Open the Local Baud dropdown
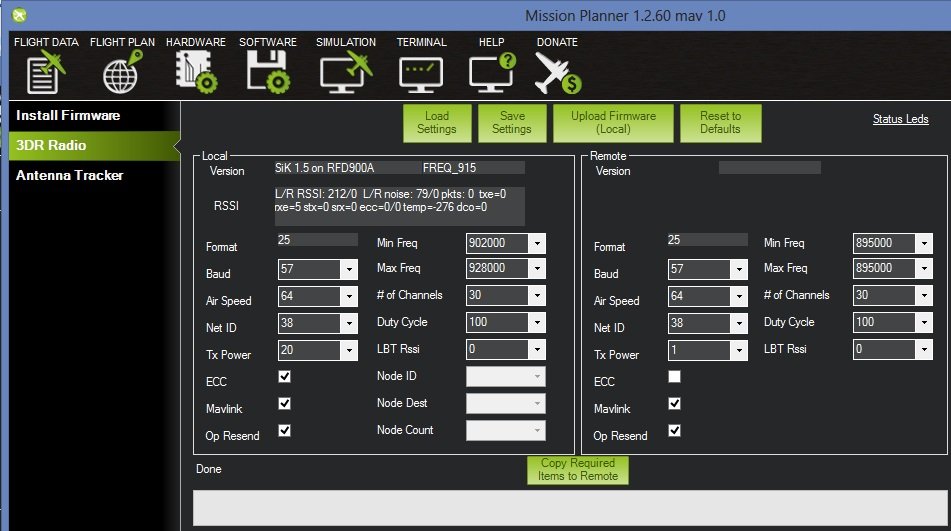 [318, 269]
